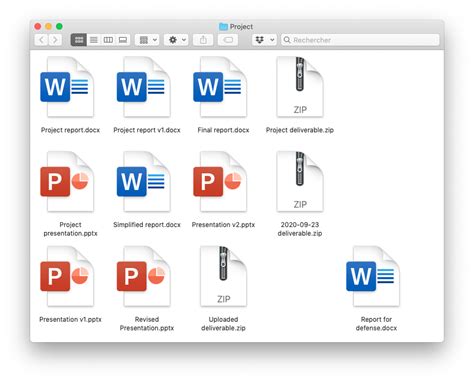This screenshot has height=382, width=474.
Task: Click the 'Project report v1.docx' file name
Action: click(147, 130)
